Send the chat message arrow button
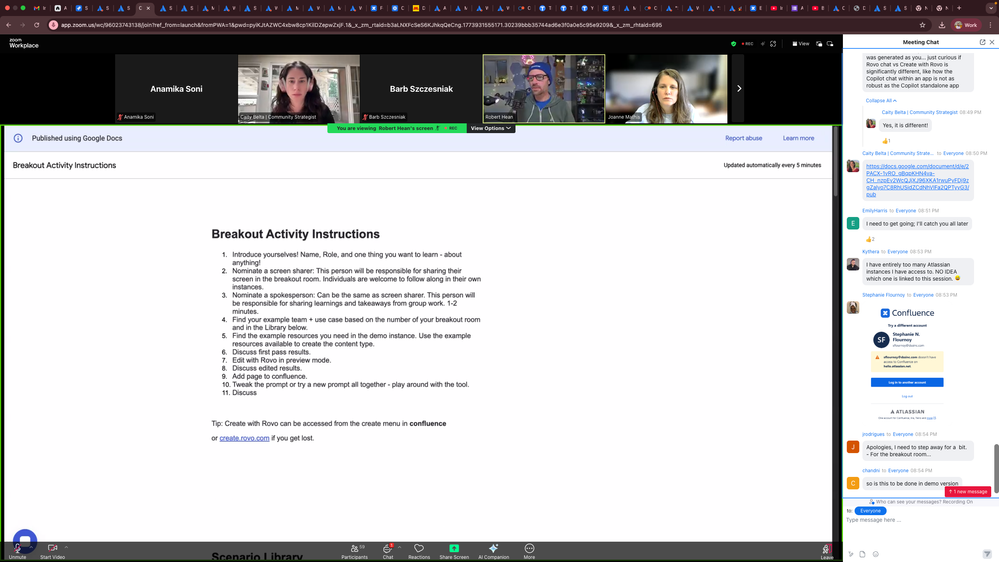Screen dimensions: 999x562 987,554
